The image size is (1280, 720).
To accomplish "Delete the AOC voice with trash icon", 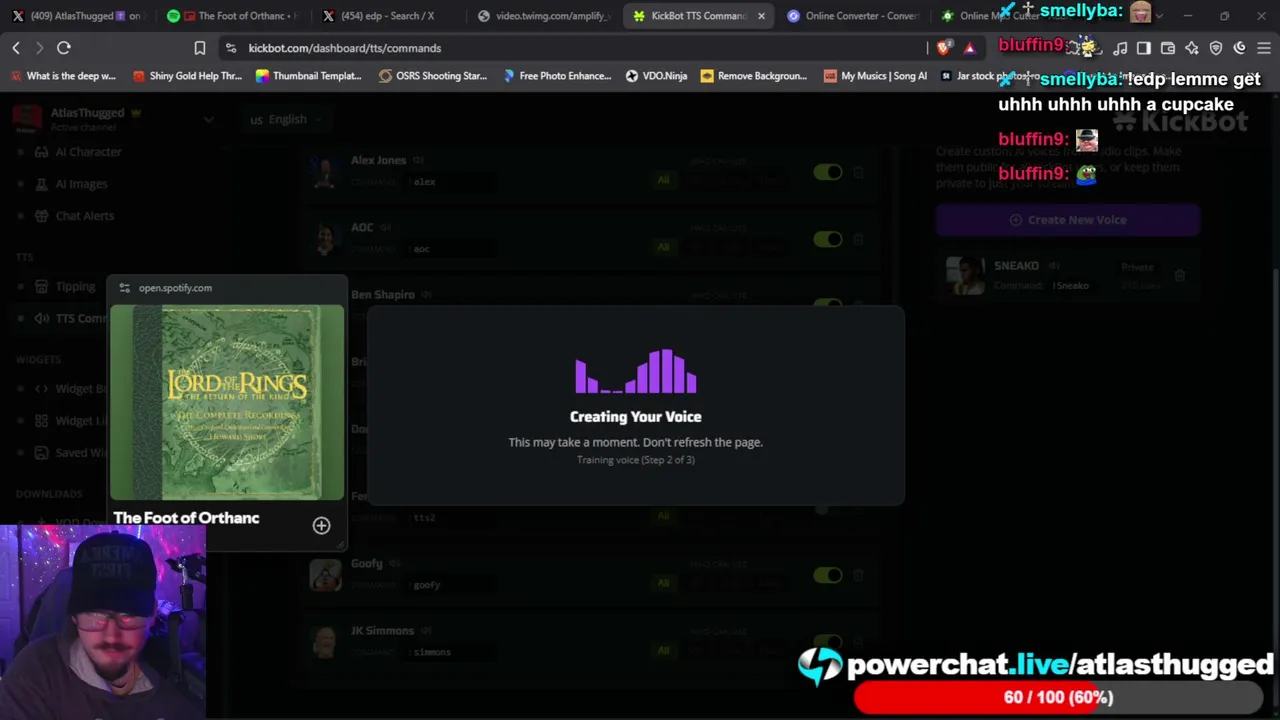I will click(858, 240).
